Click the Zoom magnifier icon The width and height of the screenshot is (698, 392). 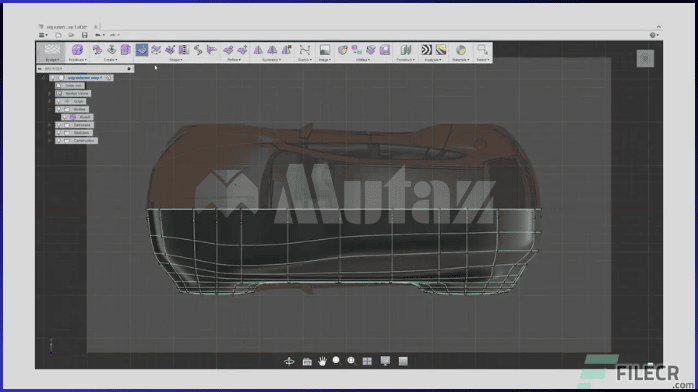click(337, 361)
